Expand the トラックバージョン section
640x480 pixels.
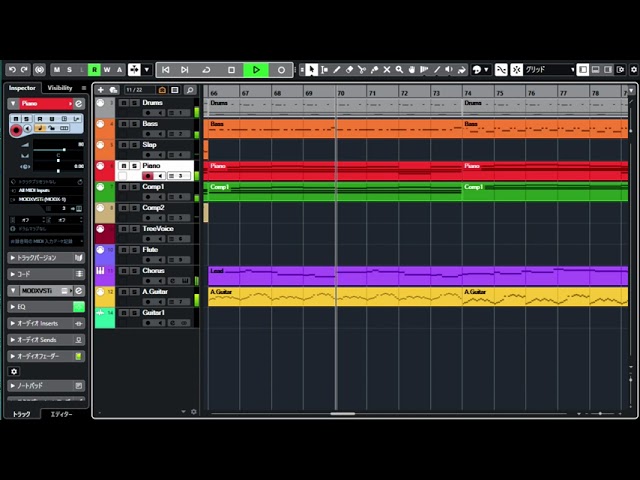(46, 258)
